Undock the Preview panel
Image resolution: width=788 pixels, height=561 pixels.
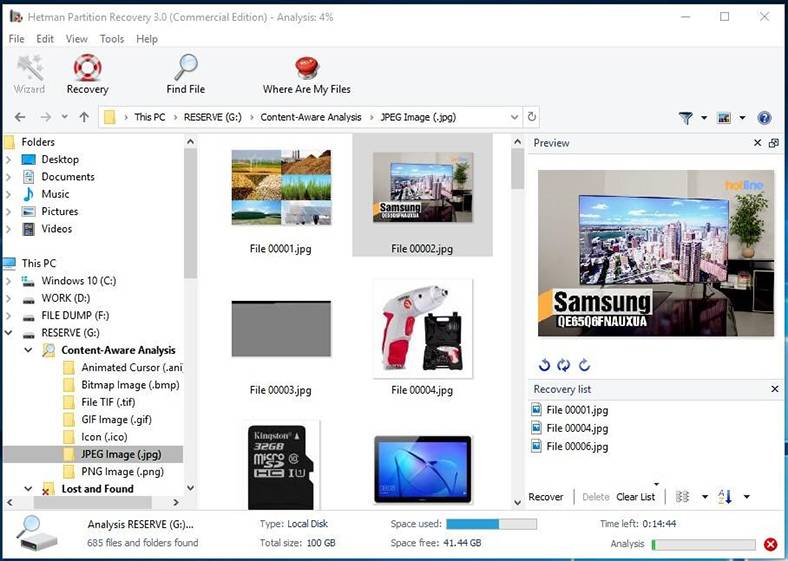pos(773,143)
